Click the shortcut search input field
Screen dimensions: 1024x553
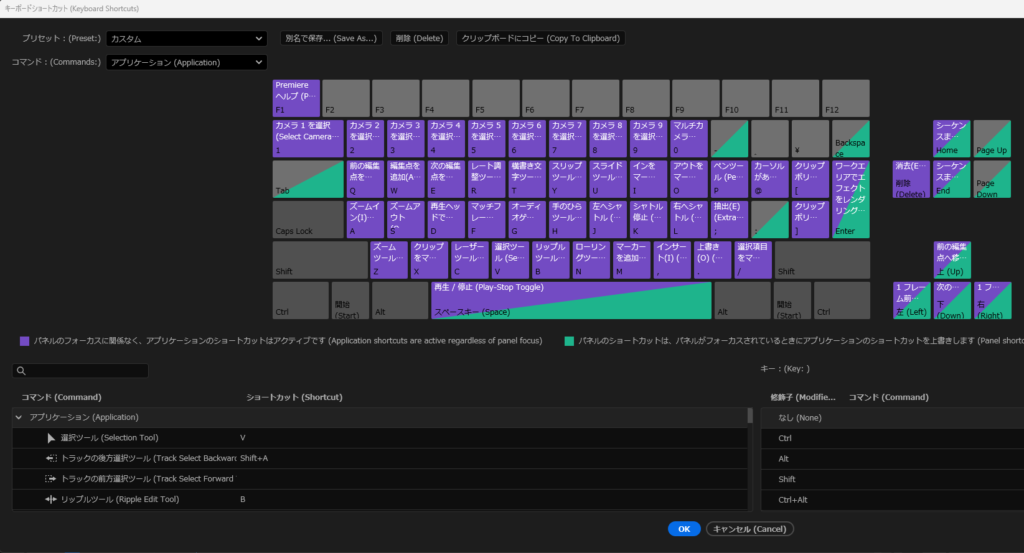pos(80,371)
